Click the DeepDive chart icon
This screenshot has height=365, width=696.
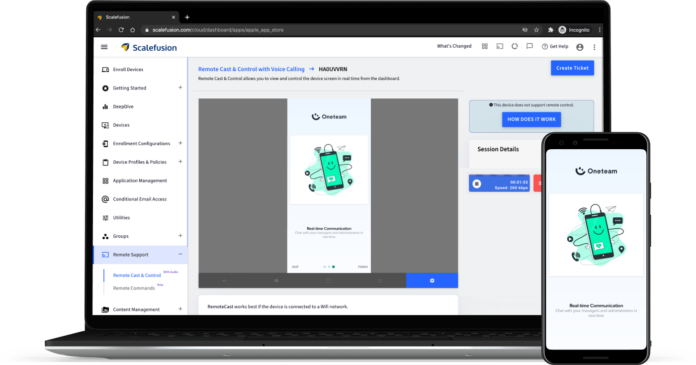105,107
